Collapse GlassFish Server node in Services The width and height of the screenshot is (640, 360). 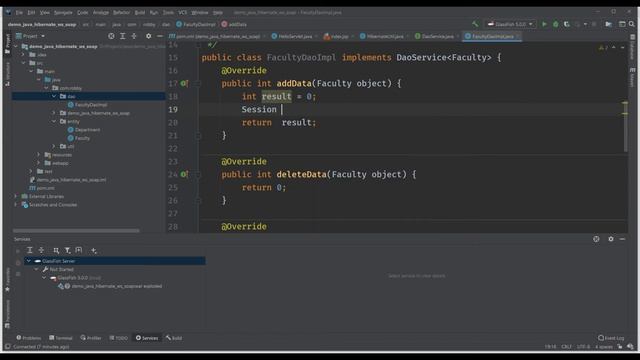pyautogui.click(x=29, y=261)
